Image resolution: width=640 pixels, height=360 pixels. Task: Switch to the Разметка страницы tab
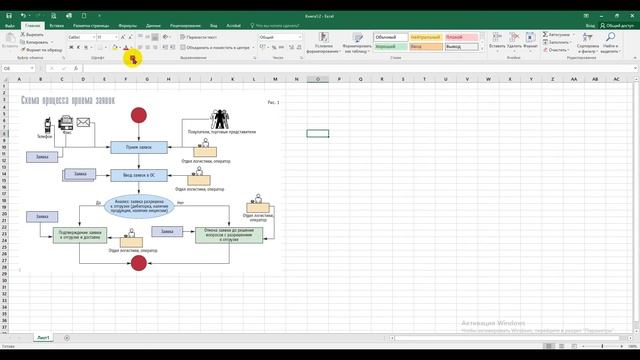pos(91,26)
